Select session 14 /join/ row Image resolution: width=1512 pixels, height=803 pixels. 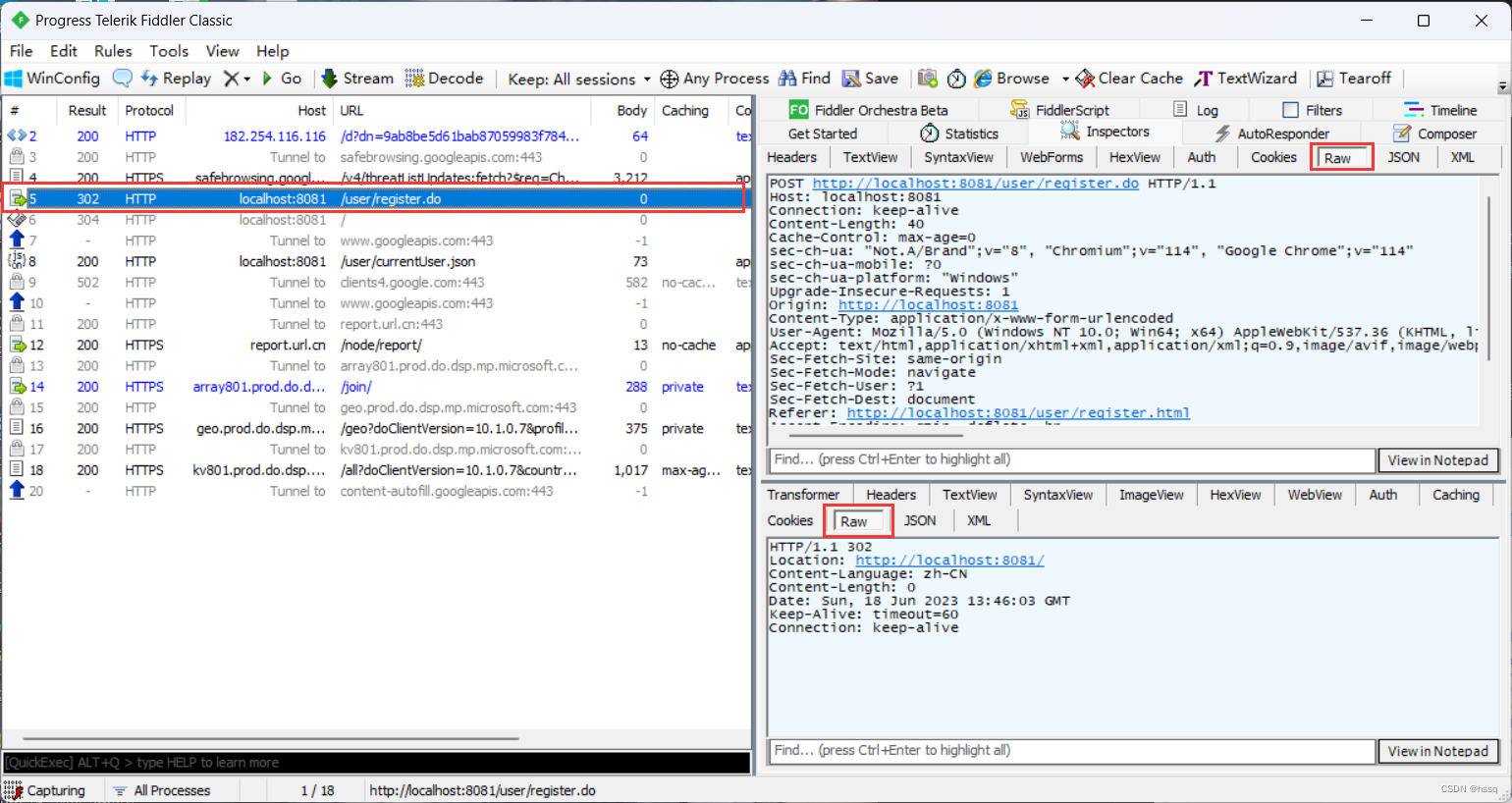click(377, 387)
